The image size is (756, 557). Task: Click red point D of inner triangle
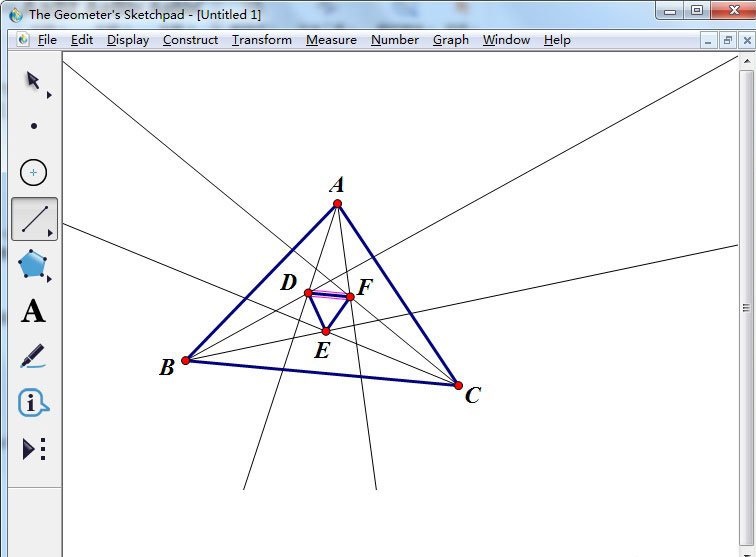(x=309, y=293)
